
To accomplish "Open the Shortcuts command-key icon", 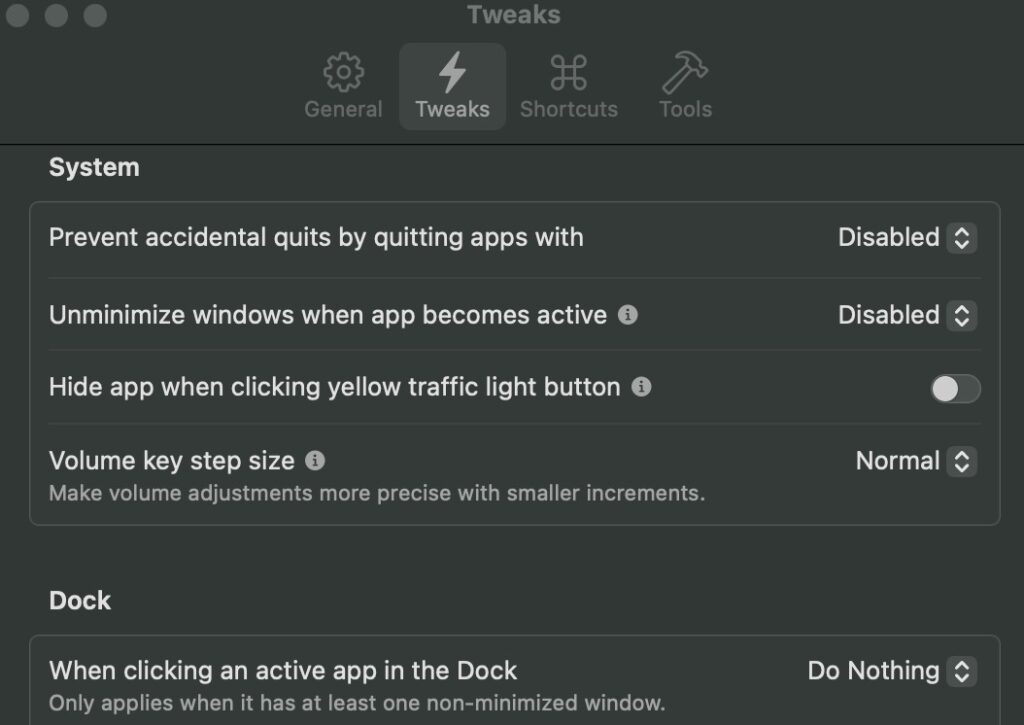I will [x=568, y=72].
